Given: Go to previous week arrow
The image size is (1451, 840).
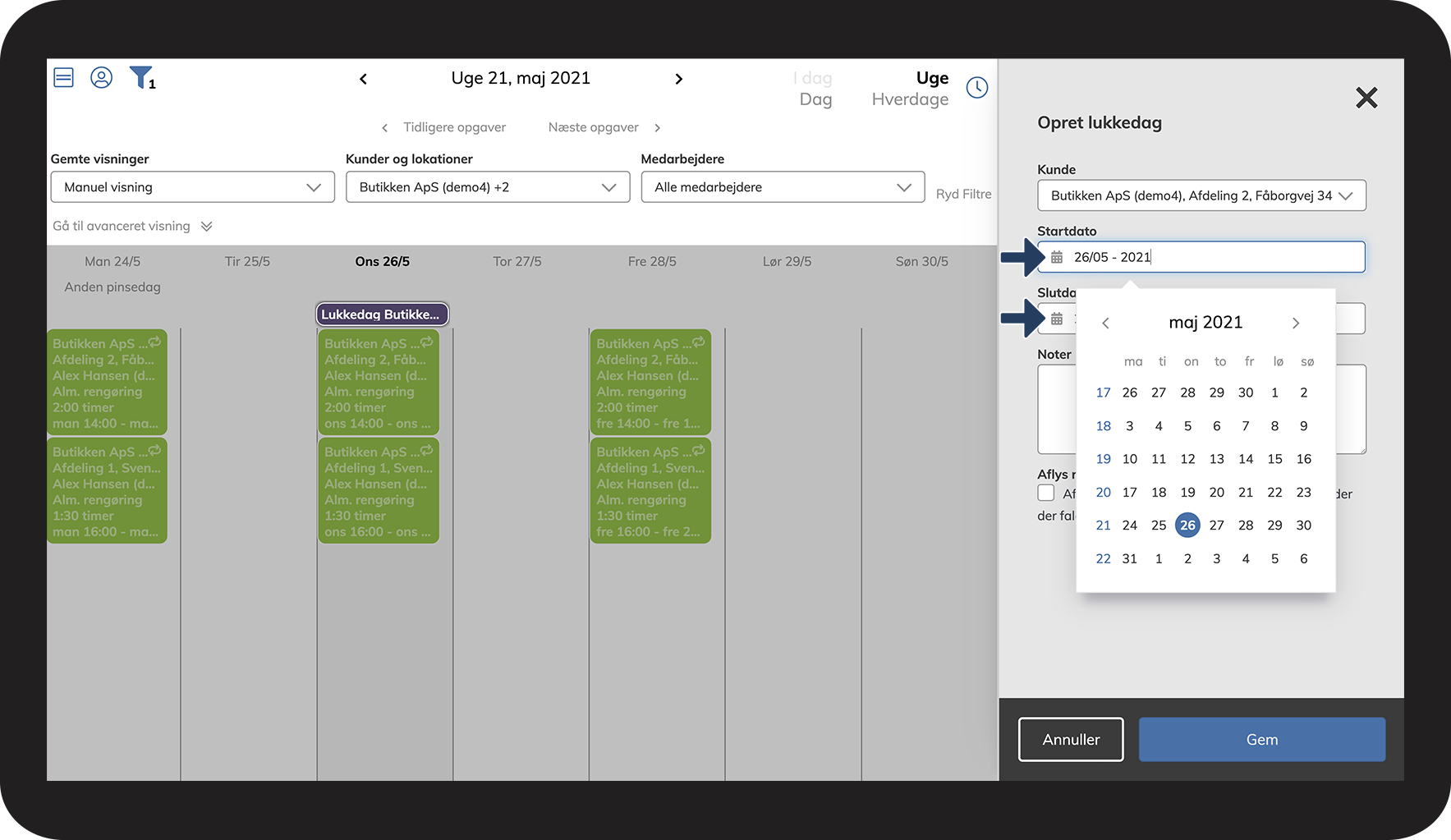Looking at the screenshot, I should pos(363,79).
